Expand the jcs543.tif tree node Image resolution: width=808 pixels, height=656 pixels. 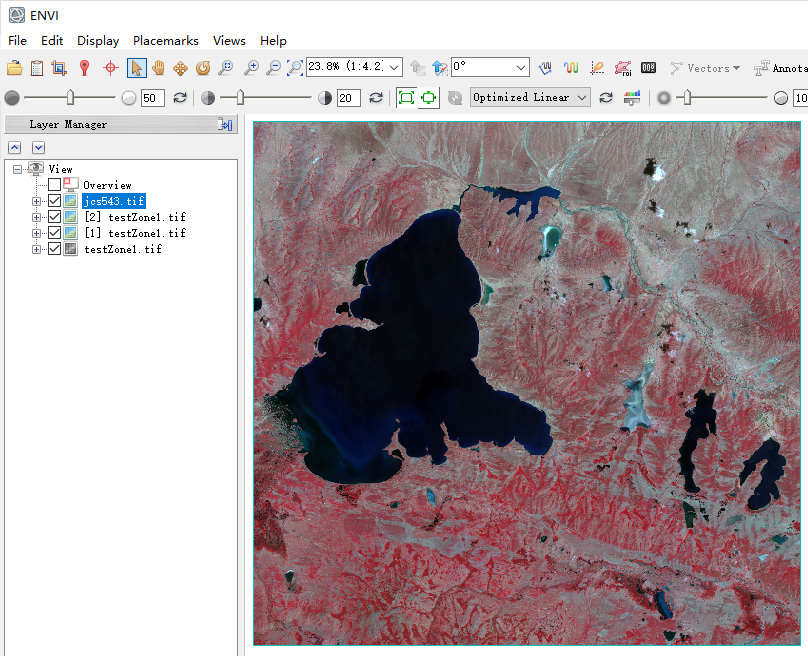[x=37, y=201]
